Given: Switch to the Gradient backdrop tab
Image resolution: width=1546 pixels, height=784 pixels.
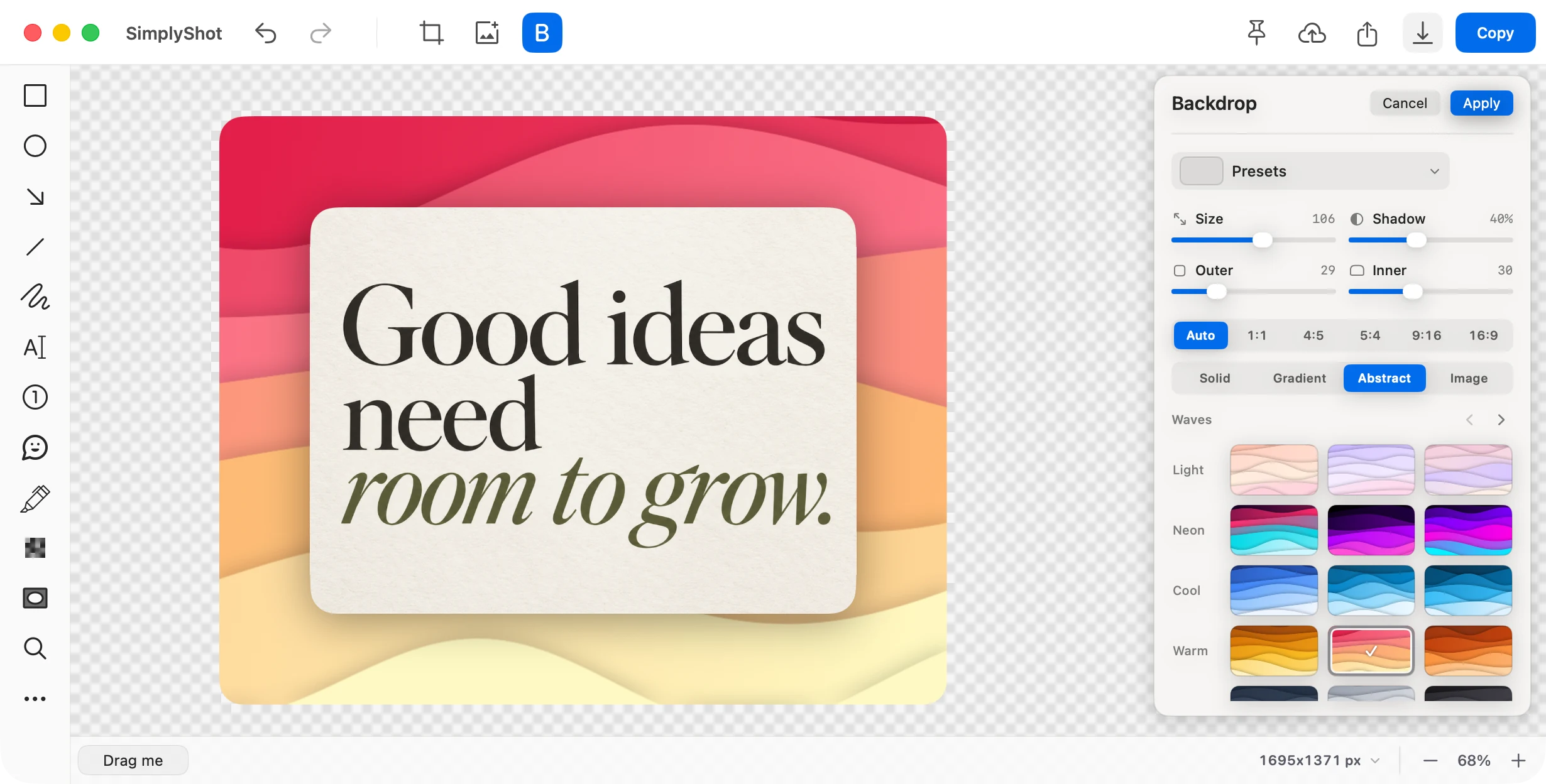Looking at the screenshot, I should (x=1299, y=378).
